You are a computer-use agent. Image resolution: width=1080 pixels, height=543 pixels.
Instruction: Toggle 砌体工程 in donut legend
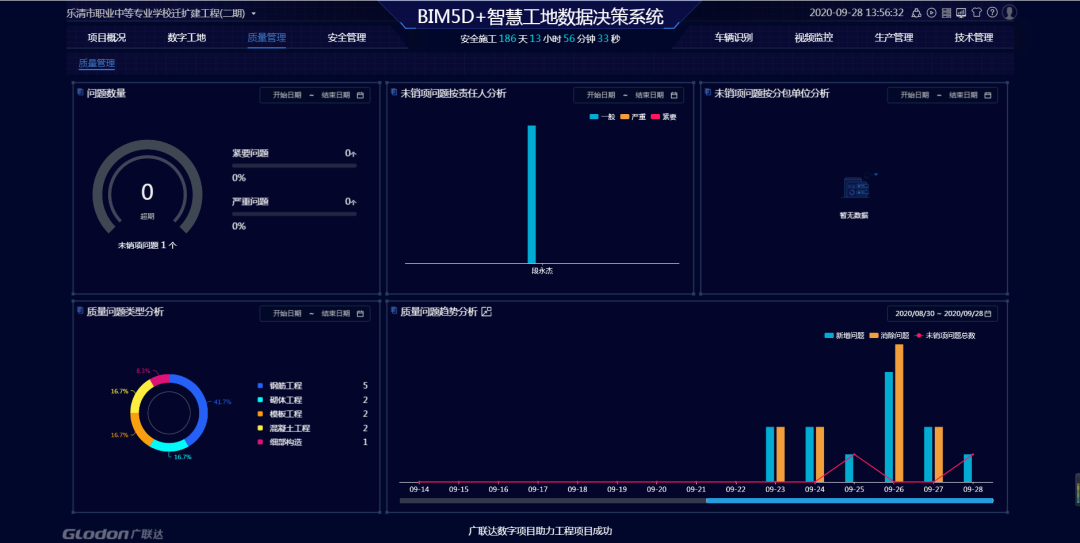coord(280,400)
